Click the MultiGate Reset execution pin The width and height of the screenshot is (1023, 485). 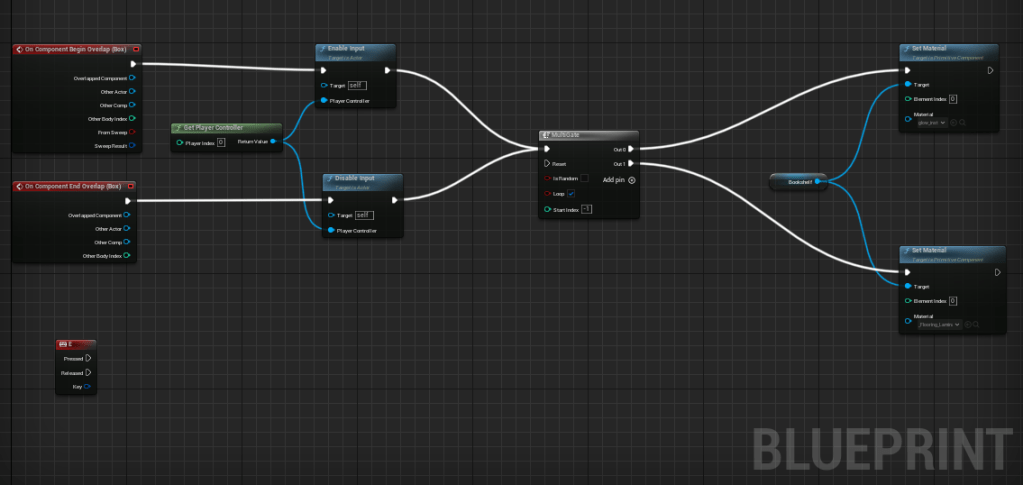(546, 163)
